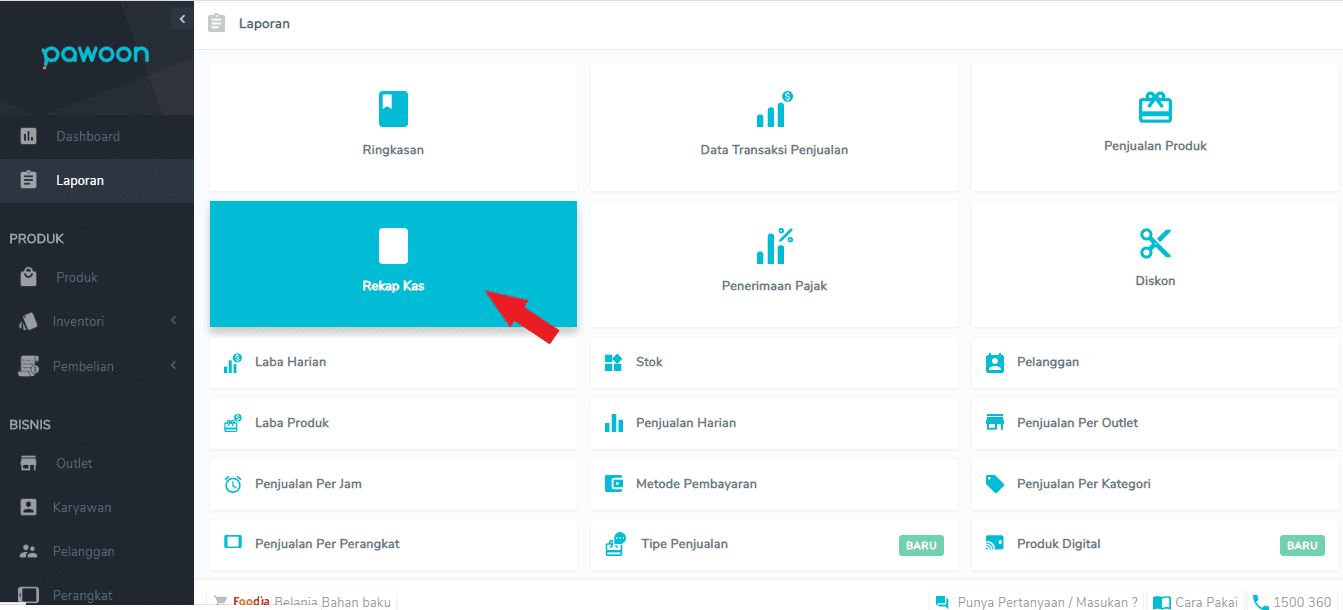Click the Produk Digital cast icon

click(995, 544)
